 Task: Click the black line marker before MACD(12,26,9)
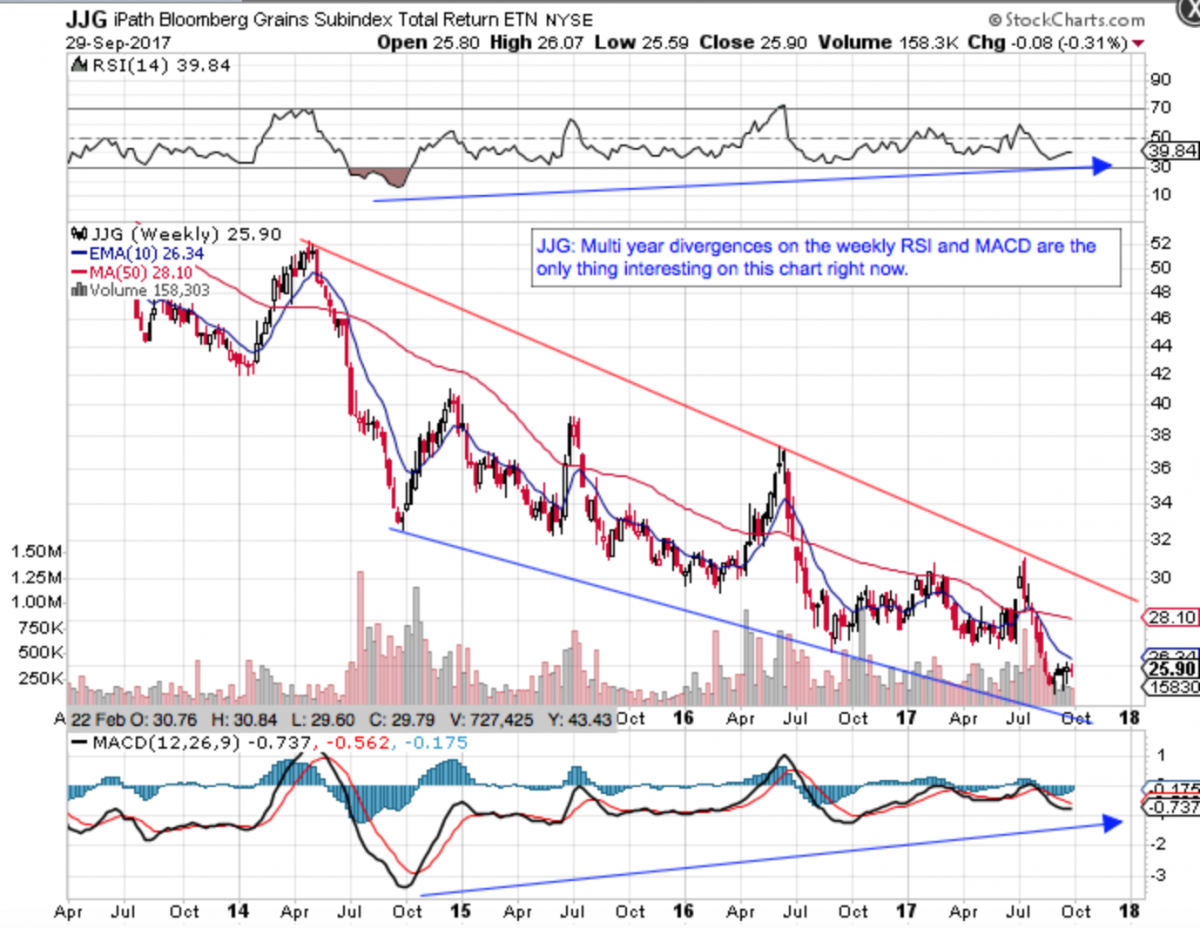(x=77, y=741)
